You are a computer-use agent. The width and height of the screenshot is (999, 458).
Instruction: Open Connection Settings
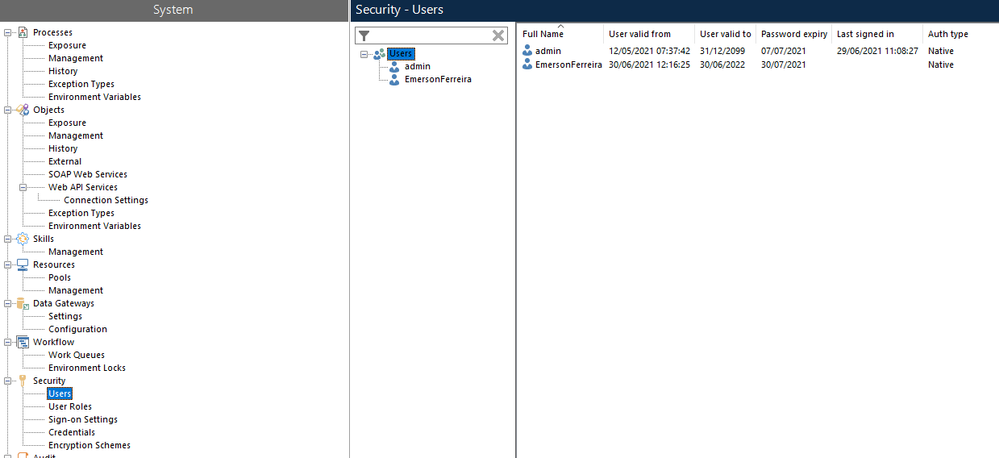tap(106, 200)
